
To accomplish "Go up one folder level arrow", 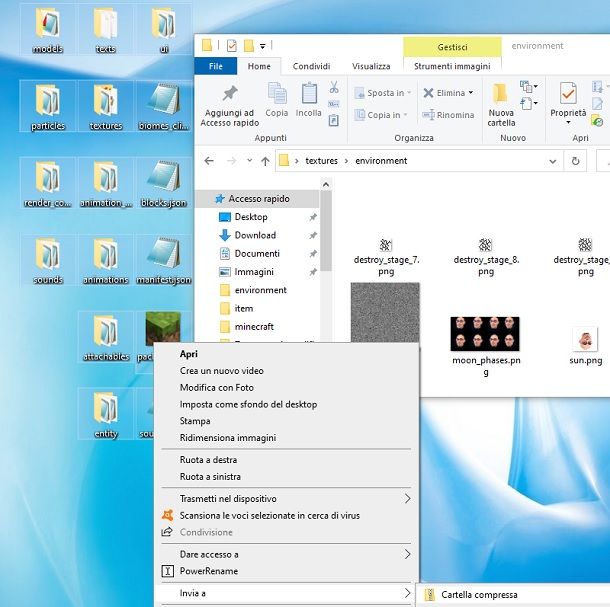I will point(265,161).
